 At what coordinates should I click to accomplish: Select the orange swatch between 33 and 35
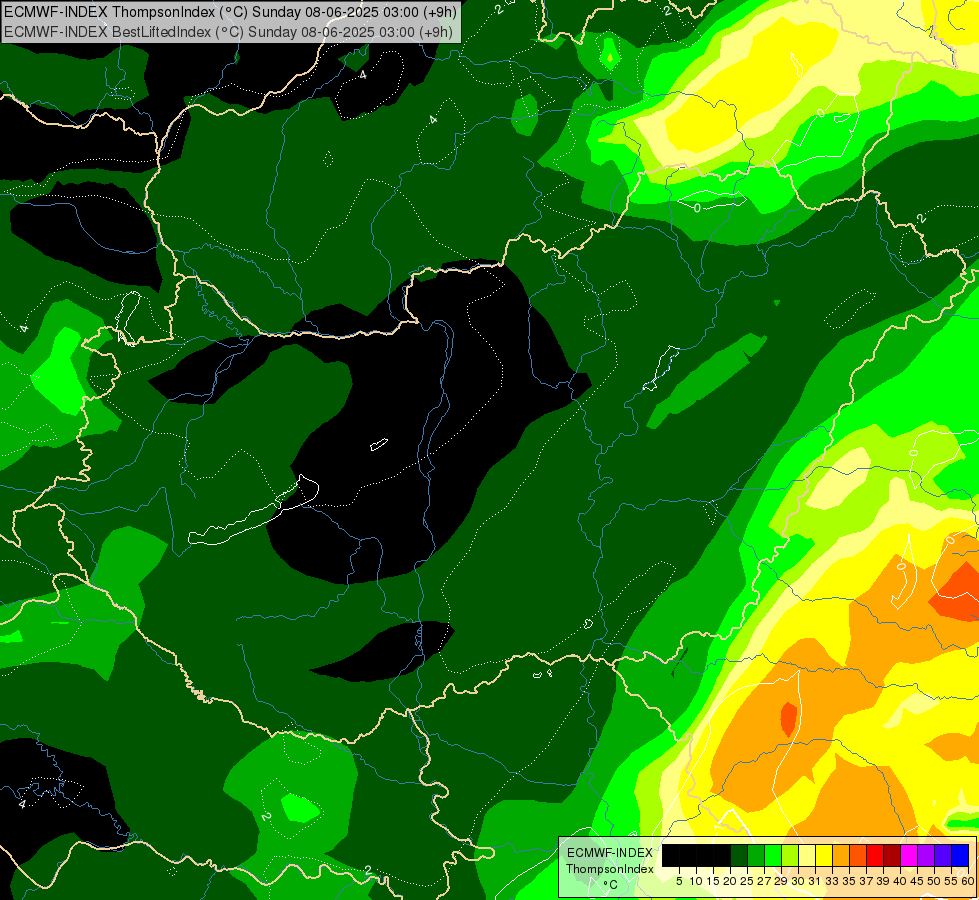click(841, 855)
